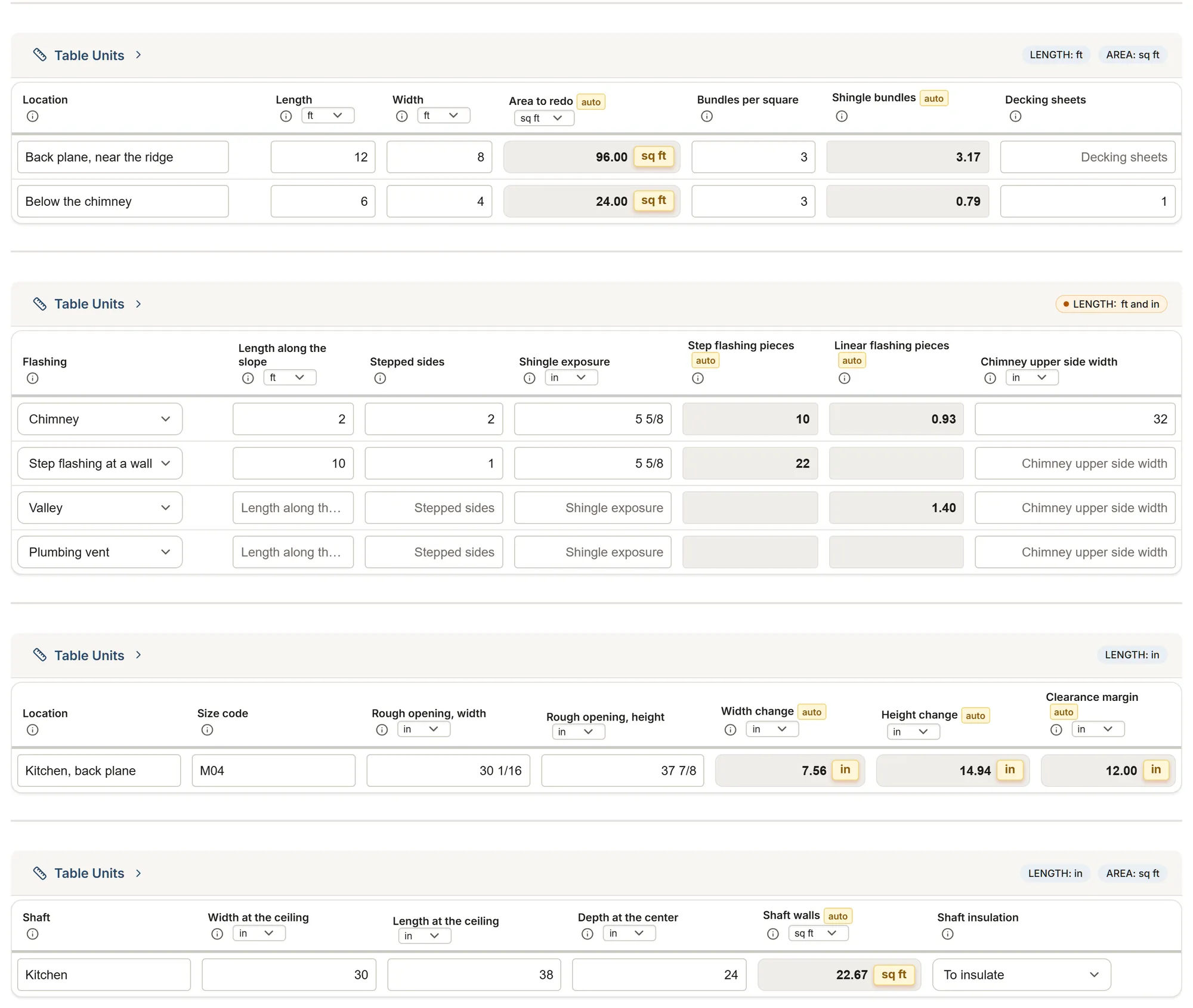Viewport: 1193px width, 1008px height.
Task: Click Depth at the center field 24
Action: click(x=659, y=975)
